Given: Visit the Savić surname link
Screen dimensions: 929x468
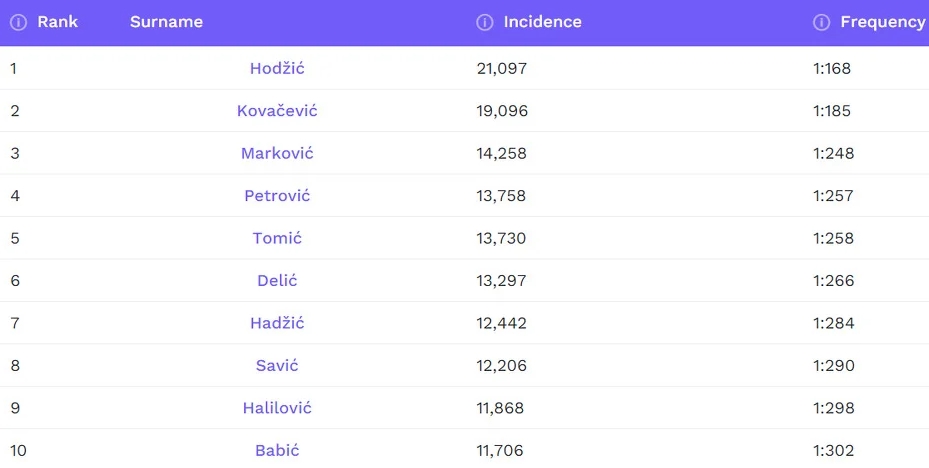Looking at the screenshot, I should pos(277,366).
